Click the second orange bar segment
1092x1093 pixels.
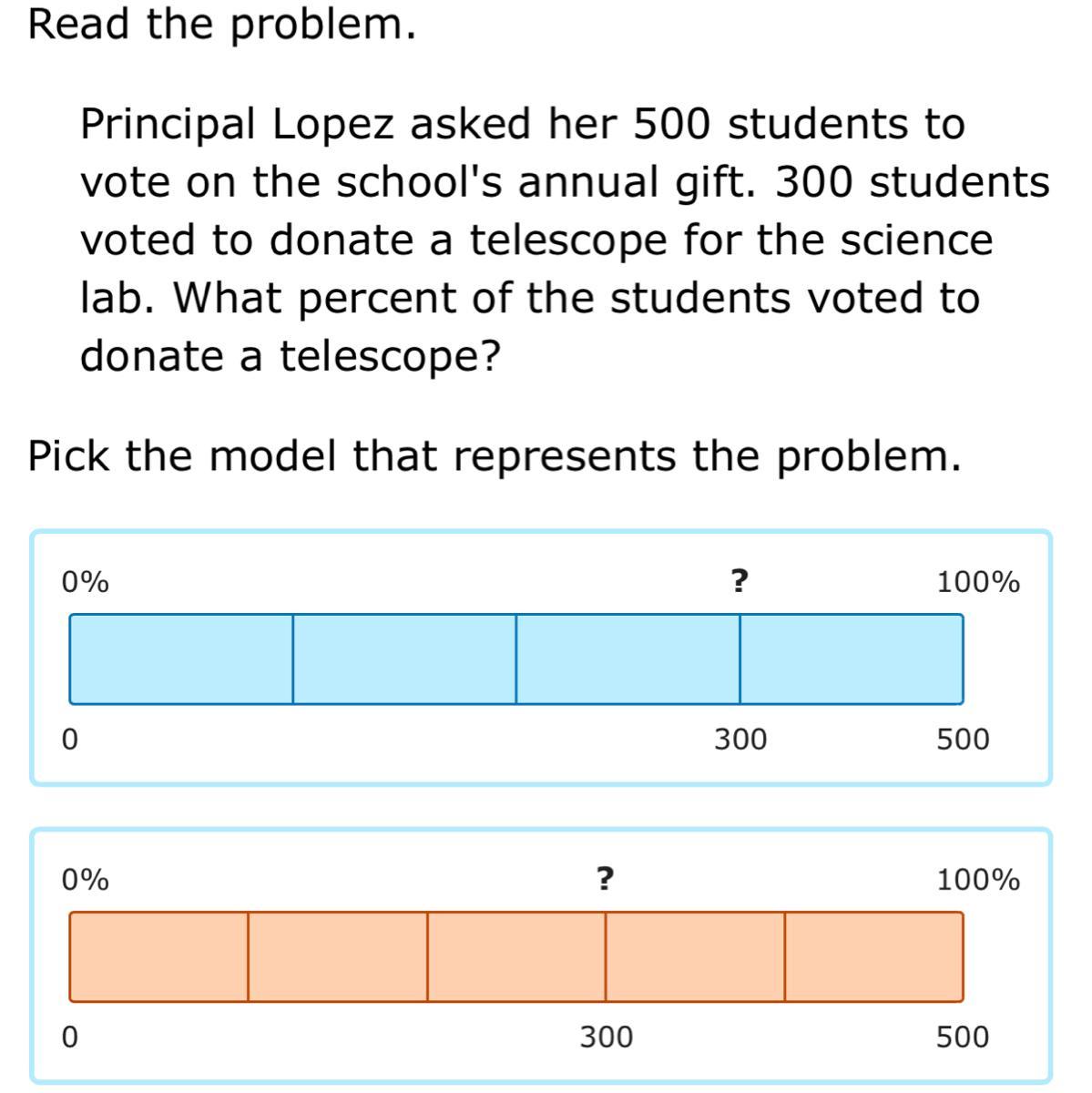337,956
